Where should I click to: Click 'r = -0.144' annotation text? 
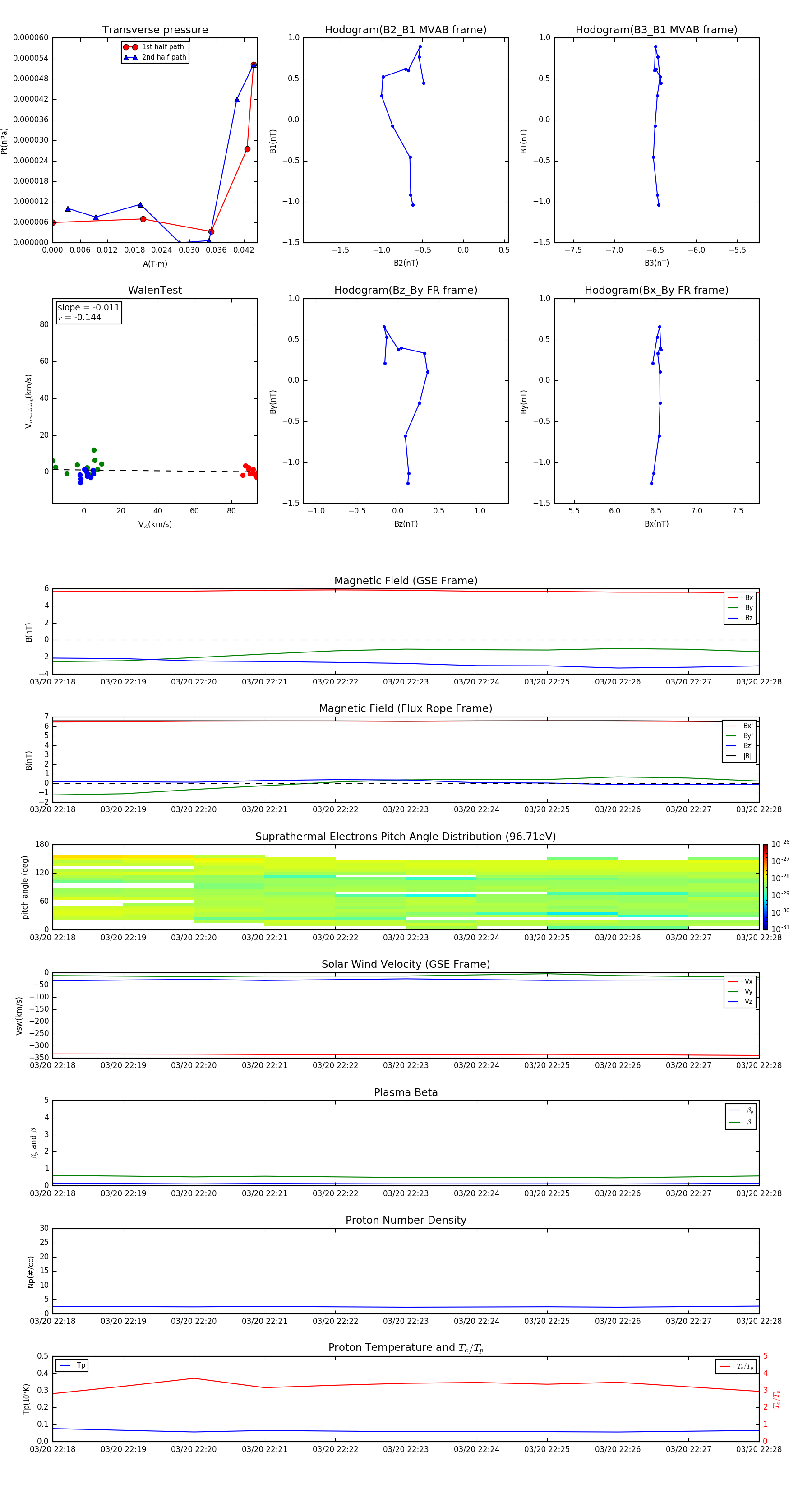tap(80, 317)
